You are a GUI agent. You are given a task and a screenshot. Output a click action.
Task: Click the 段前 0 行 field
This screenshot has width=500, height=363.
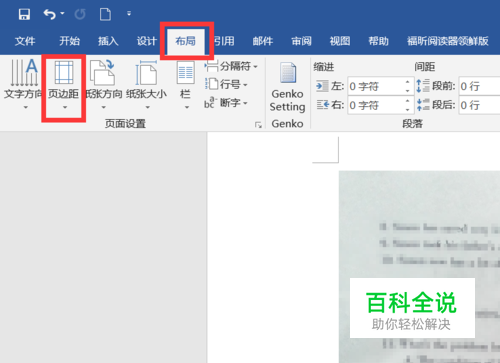tap(479, 86)
